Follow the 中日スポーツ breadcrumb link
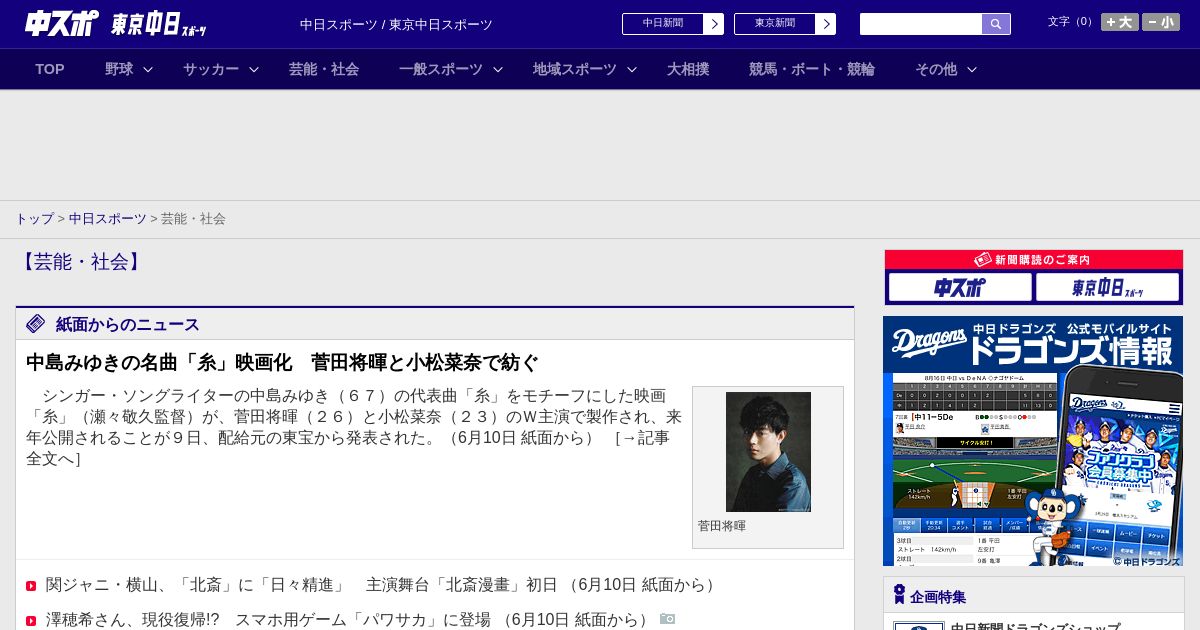This screenshot has width=1200, height=630. pos(108,219)
